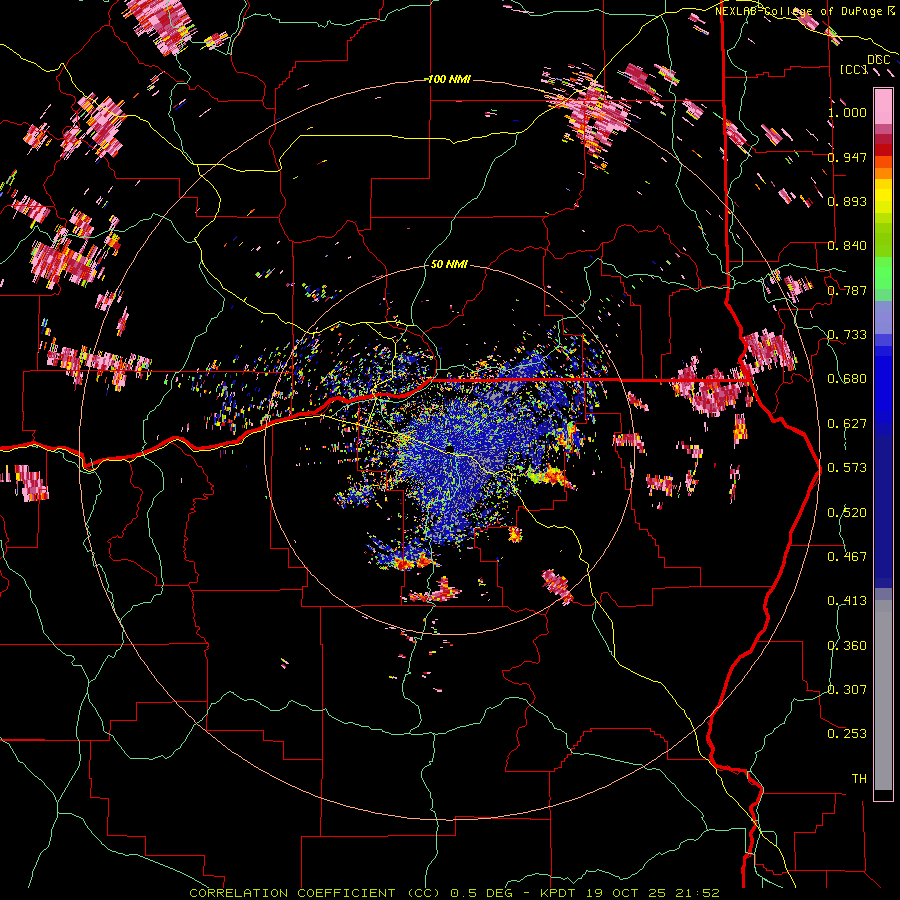
Task: Click the 0.573 scale value
Action: tap(847, 468)
